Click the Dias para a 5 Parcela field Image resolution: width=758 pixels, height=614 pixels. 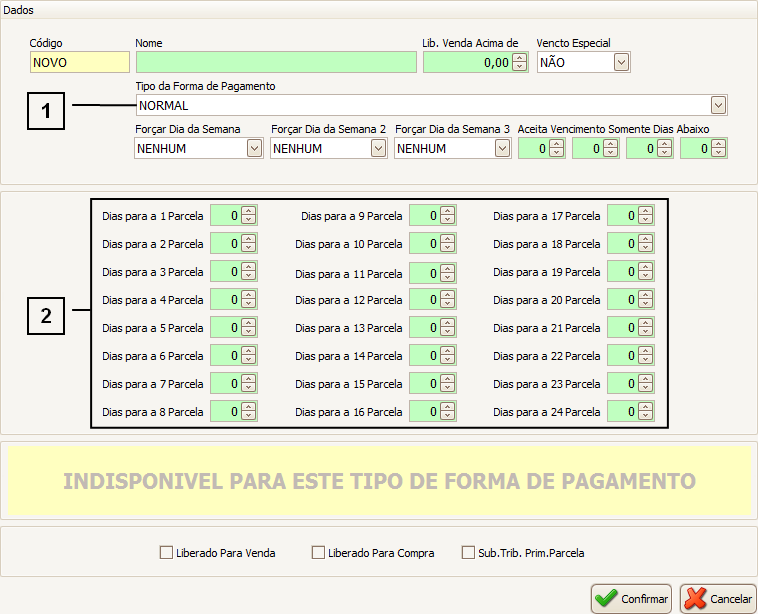(x=226, y=327)
